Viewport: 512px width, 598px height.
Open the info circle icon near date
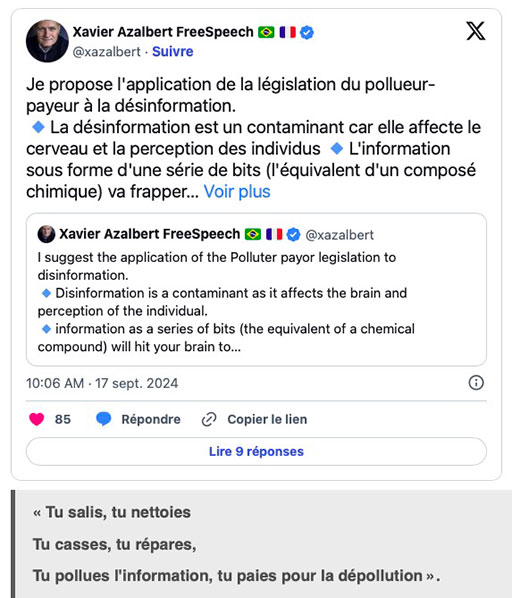point(476,383)
